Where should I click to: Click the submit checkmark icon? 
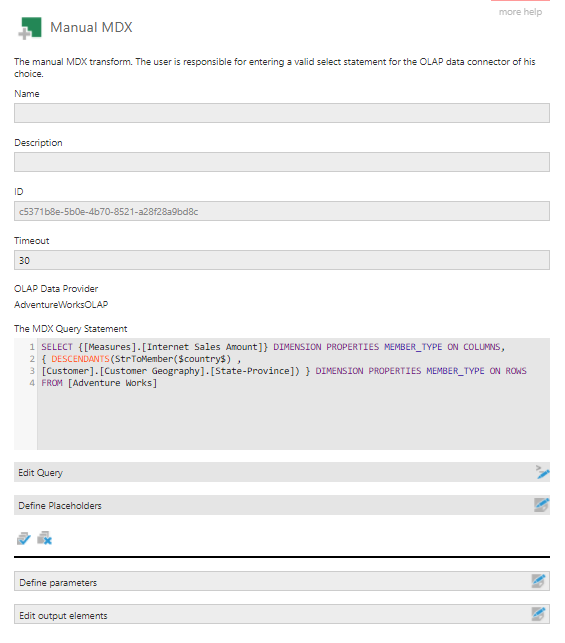point(24,538)
